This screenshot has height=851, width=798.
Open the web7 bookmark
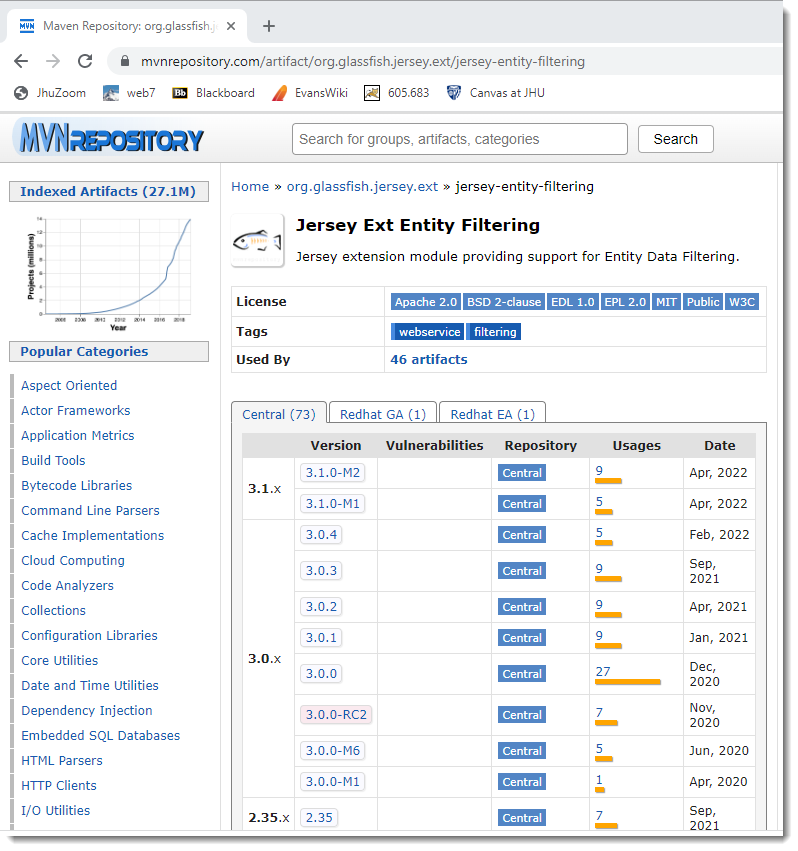pyautogui.click(x=129, y=93)
